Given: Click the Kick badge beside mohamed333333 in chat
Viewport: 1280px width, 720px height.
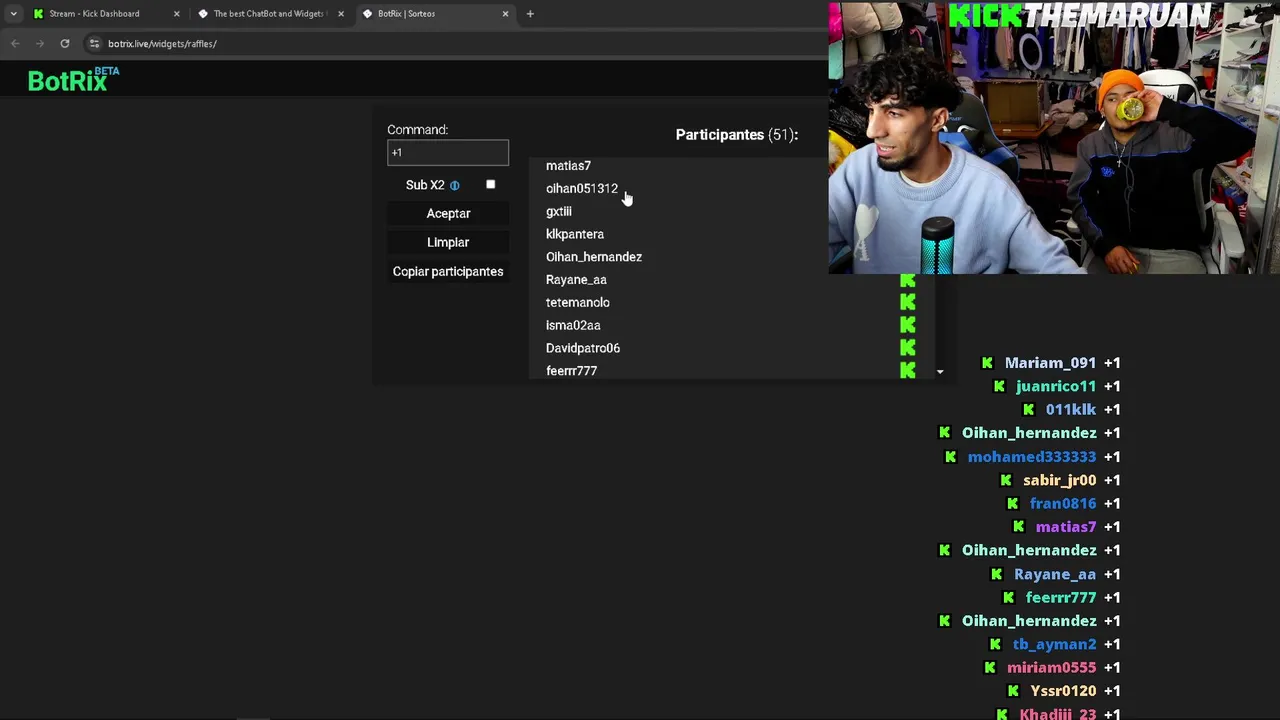Looking at the screenshot, I should click(951, 457).
